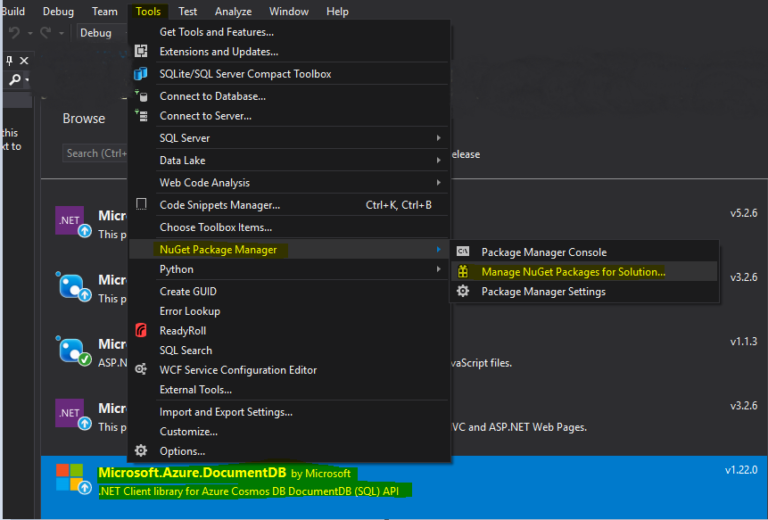Open the Team menu
Image resolution: width=768 pixels, height=520 pixels.
click(x=105, y=11)
